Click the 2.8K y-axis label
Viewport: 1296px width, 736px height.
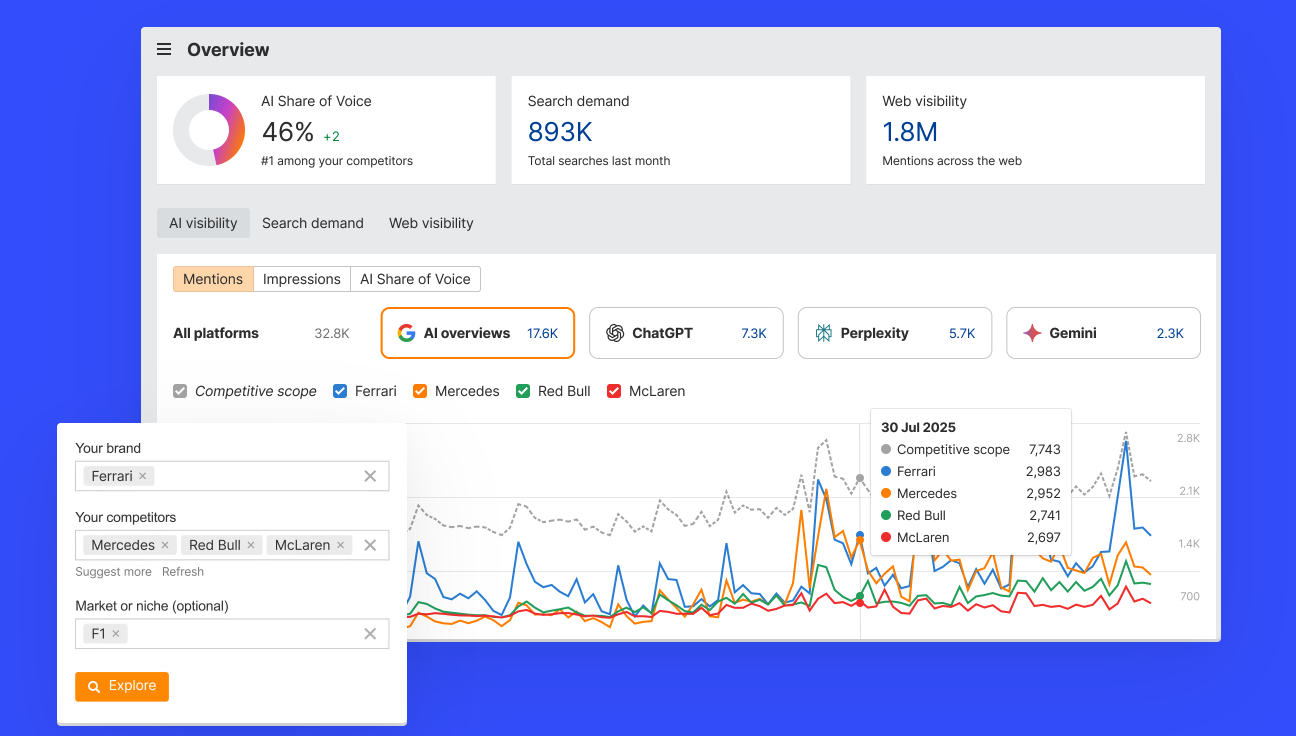tap(1188, 438)
